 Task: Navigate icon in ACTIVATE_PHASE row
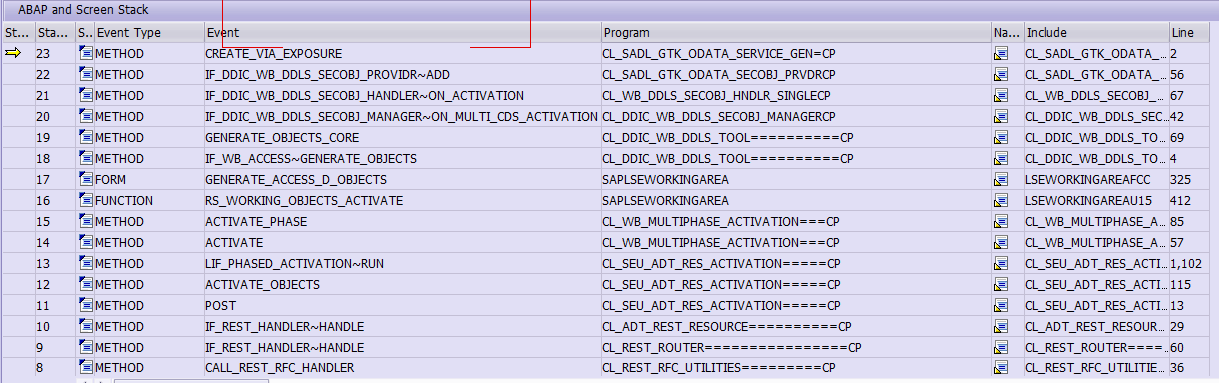click(1000, 222)
